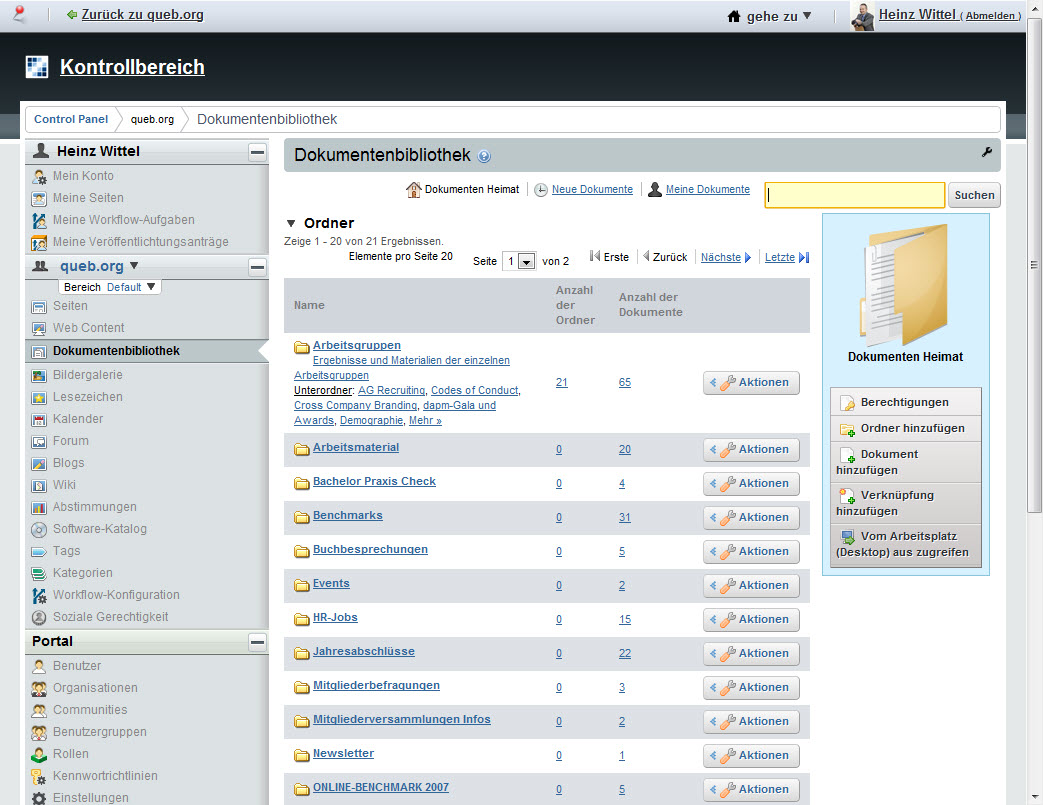Select Berechtigungen in the side menu

pyautogui.click(x=904, y=402)
